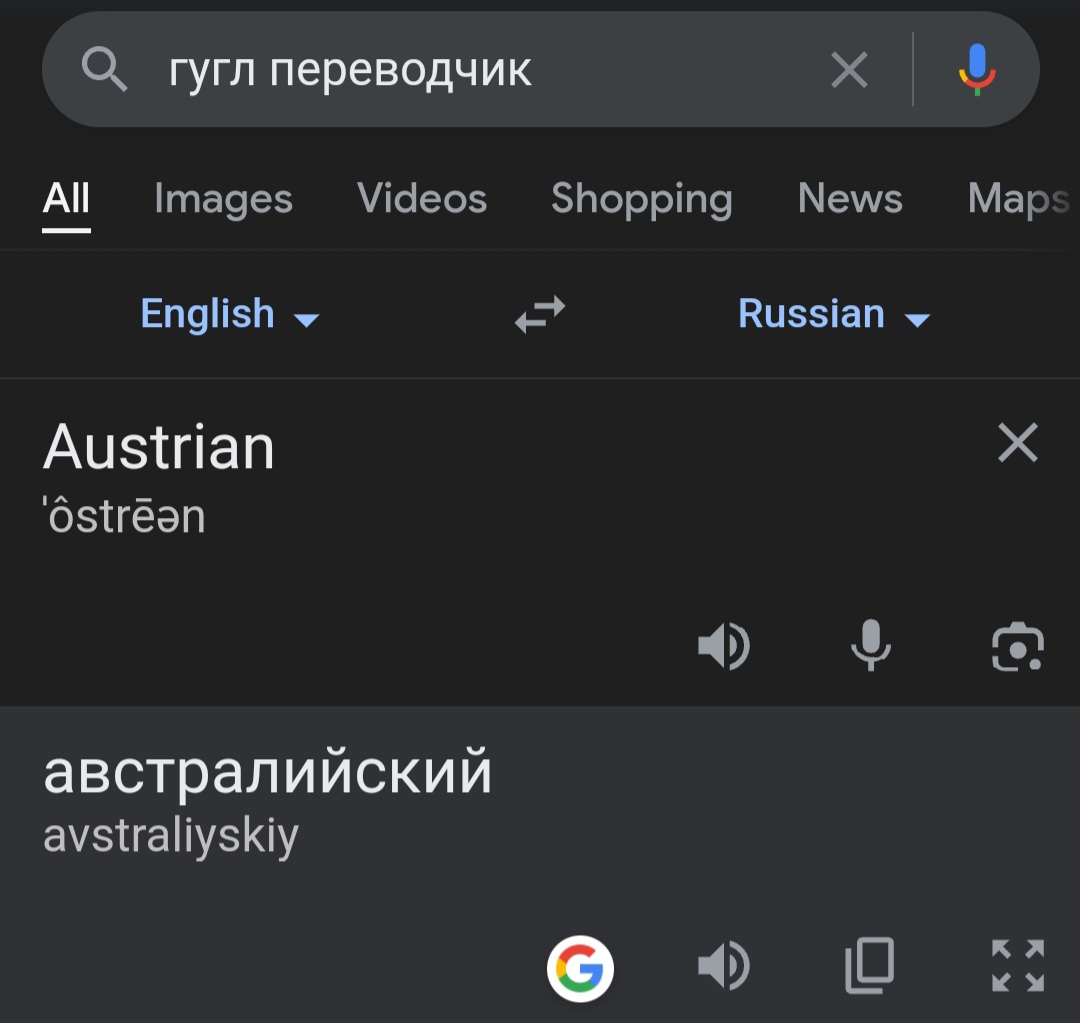Swap the English and Russian languages

pos(540,315)
